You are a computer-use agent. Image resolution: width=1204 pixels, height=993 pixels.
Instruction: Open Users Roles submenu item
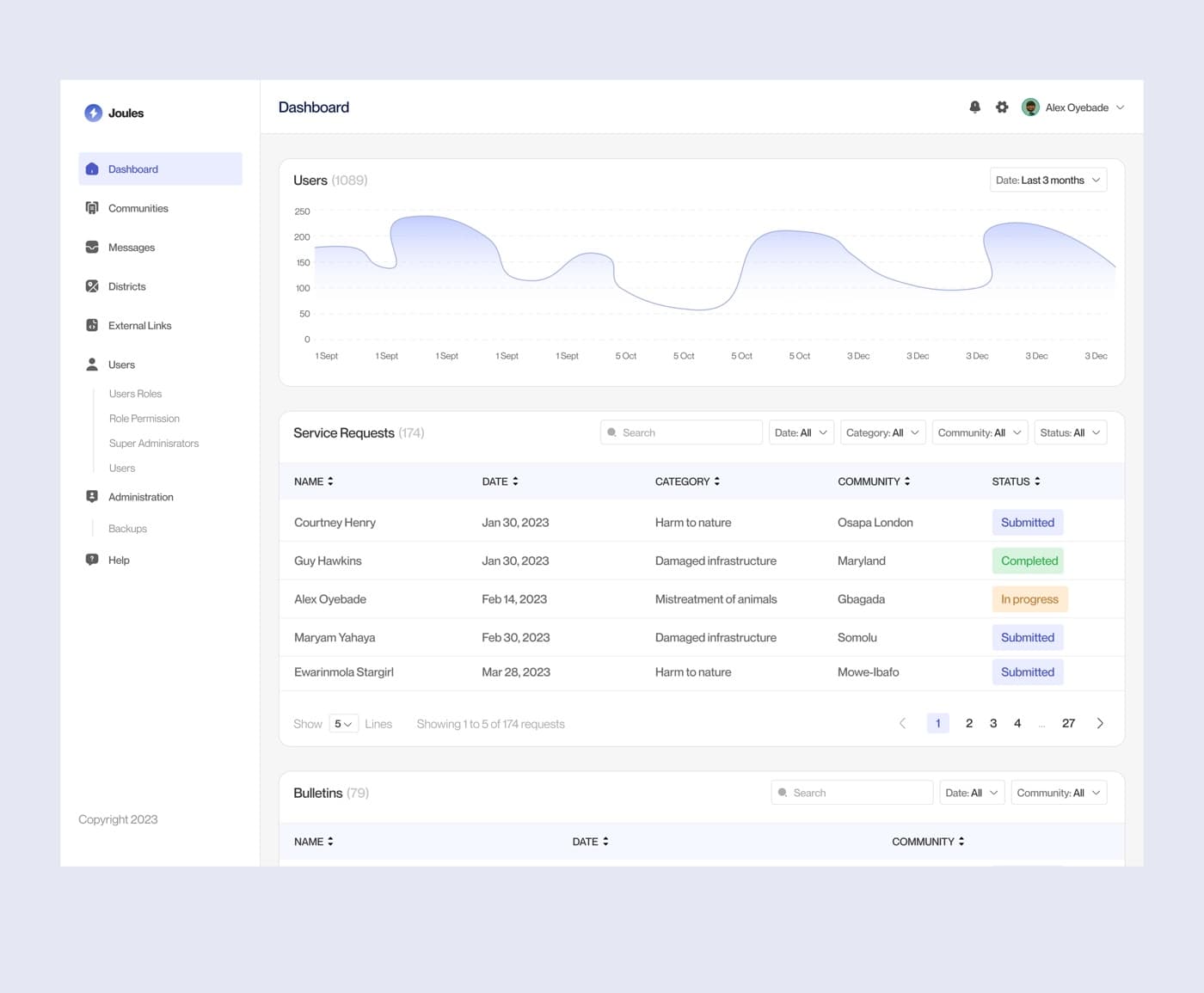click(x=135, y=394)
